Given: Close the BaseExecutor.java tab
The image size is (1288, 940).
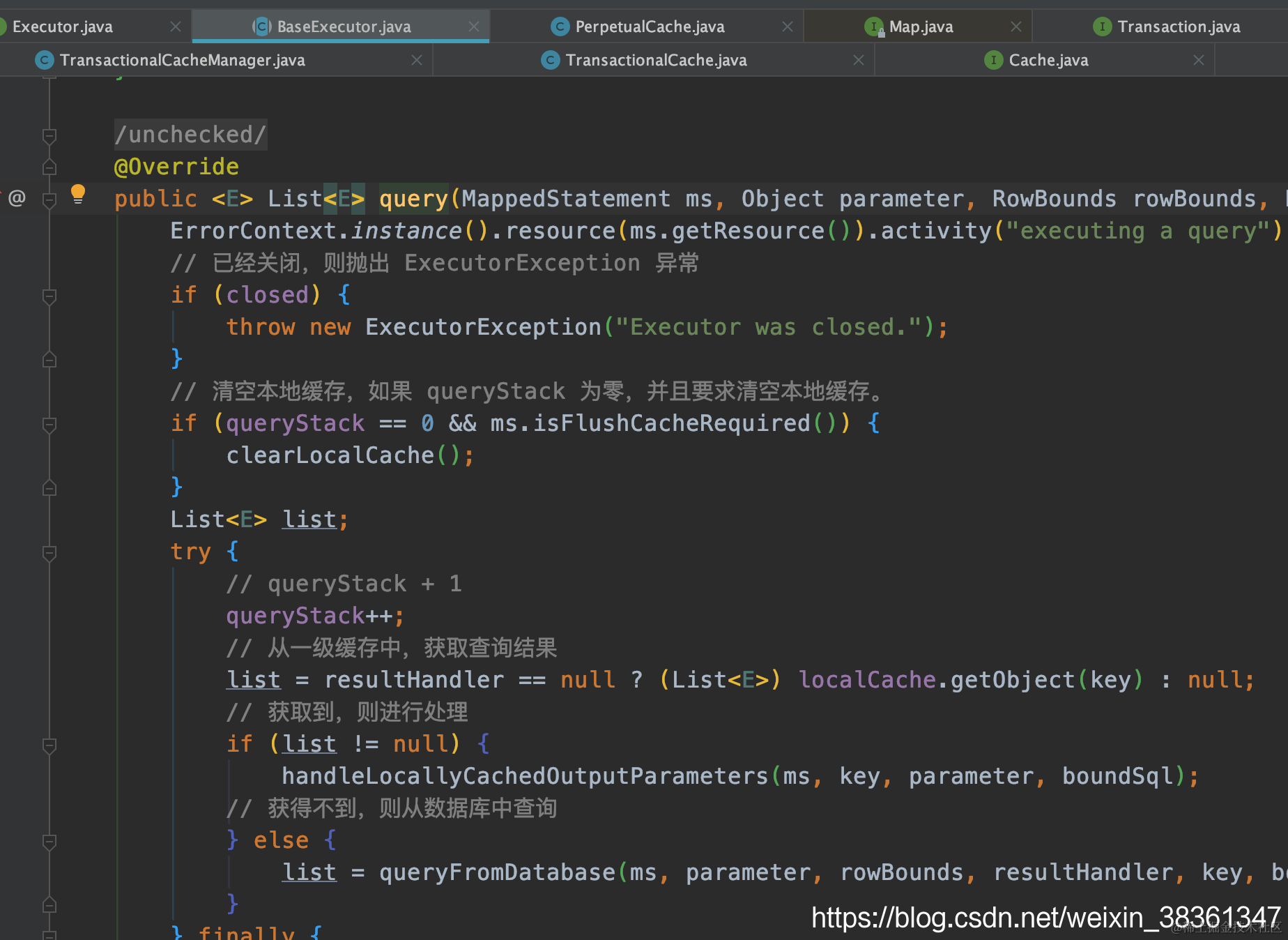Looking at the screenshot, I should tap(474, 26).
